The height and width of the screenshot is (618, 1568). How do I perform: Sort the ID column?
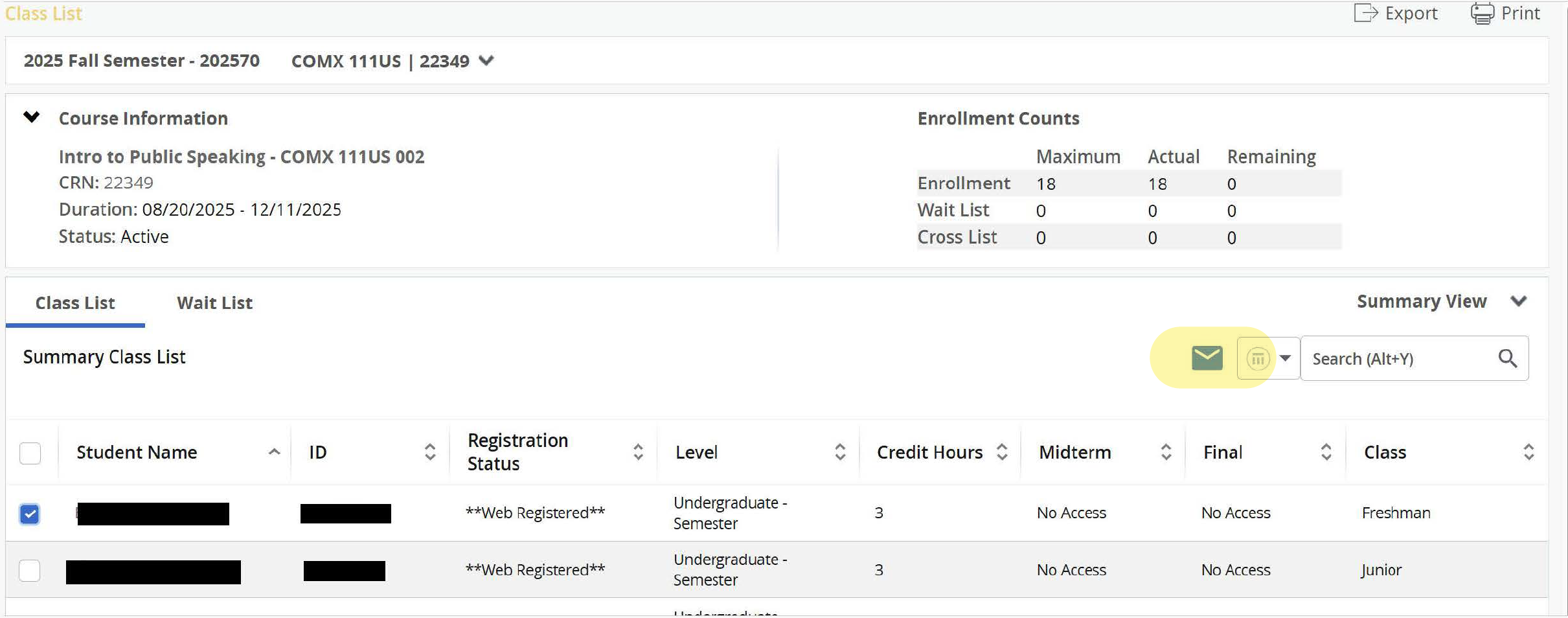tap(429, 452)
